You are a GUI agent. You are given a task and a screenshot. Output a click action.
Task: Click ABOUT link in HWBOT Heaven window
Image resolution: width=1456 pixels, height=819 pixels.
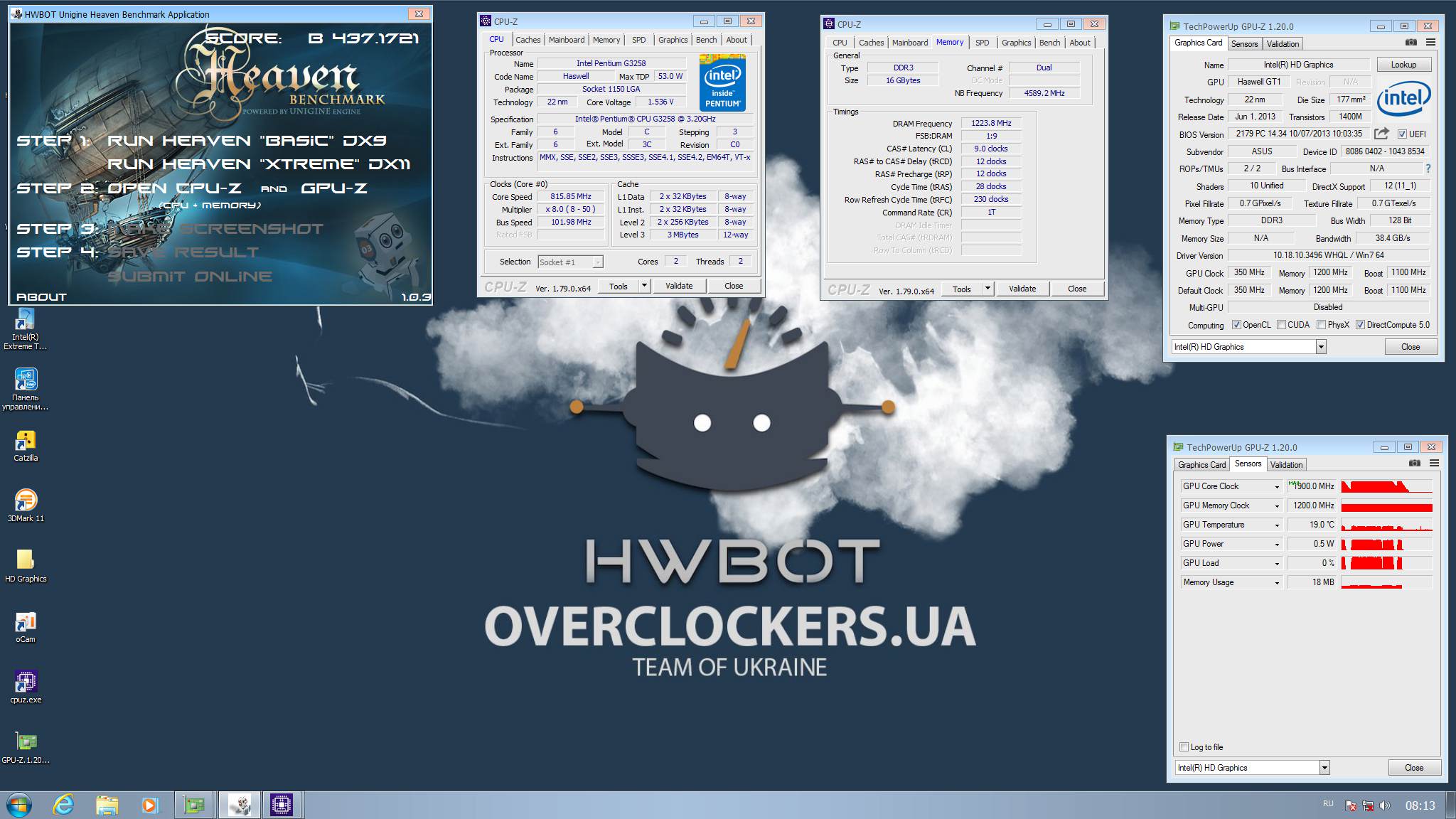(x=41, y=297)
